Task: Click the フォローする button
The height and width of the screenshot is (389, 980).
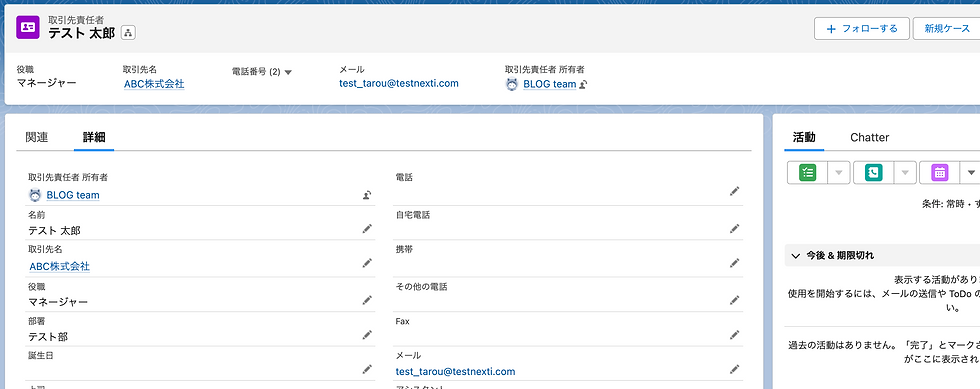Action: point(861,29)
